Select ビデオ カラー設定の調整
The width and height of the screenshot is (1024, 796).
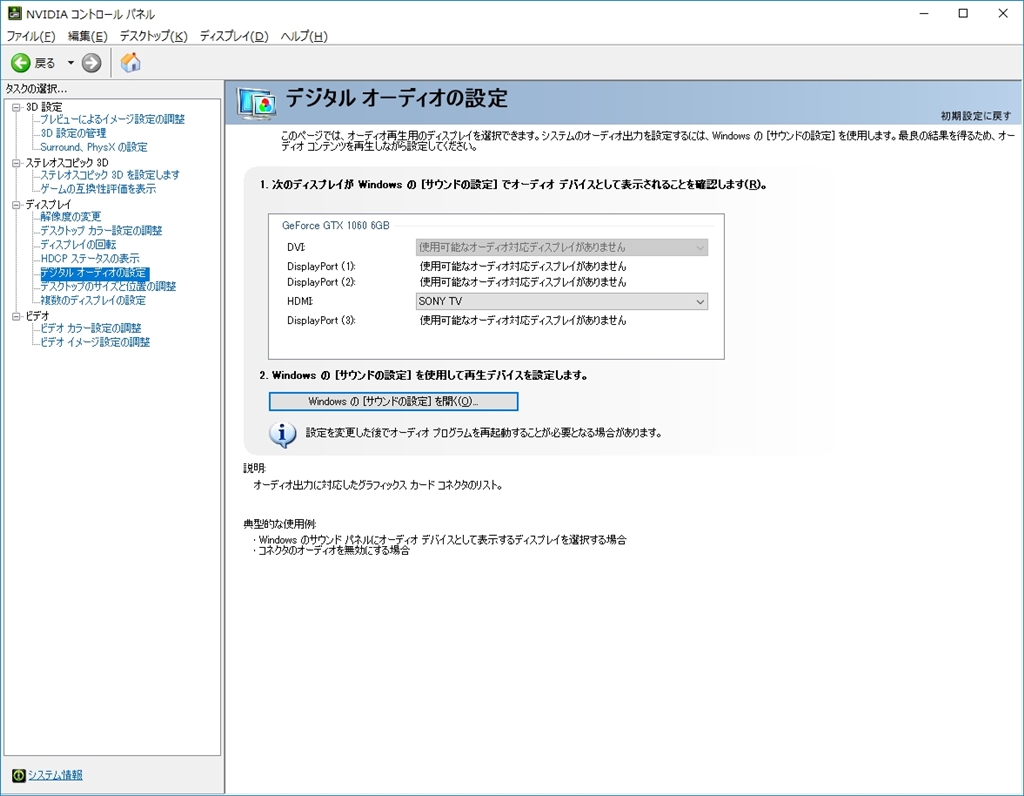[91, 328]
